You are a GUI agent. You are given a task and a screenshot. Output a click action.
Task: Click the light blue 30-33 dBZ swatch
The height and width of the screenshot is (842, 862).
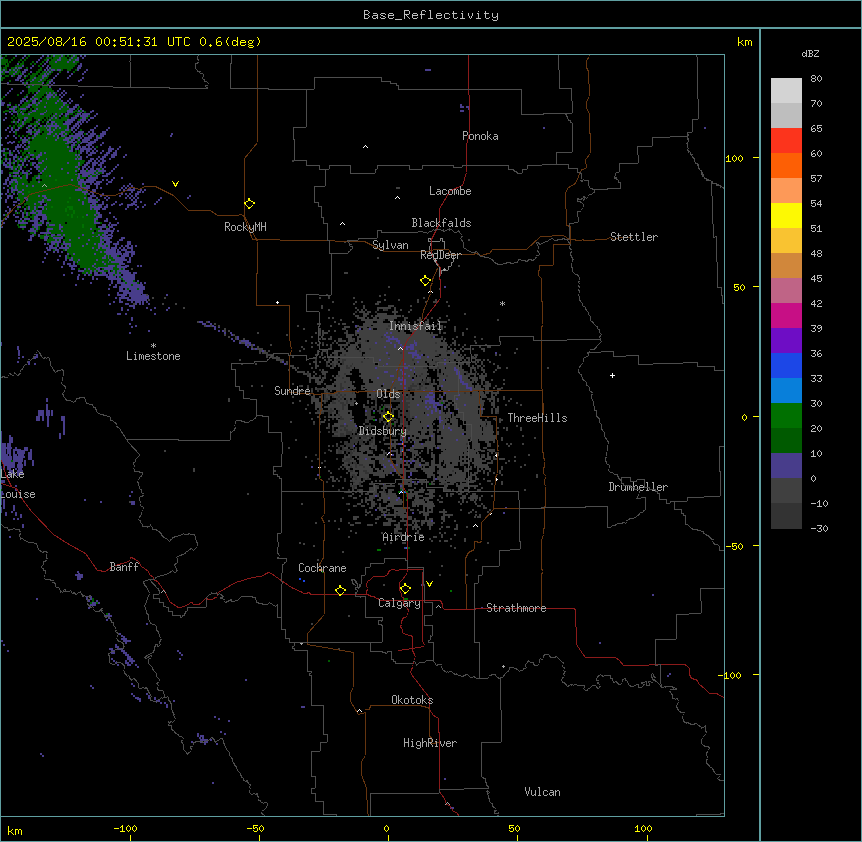coord(786,390)
